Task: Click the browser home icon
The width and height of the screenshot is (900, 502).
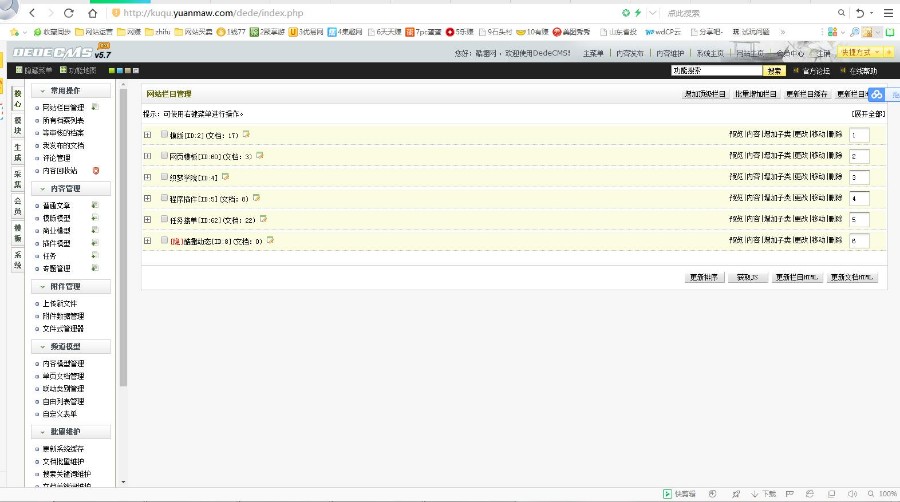Action: (92, 13)
